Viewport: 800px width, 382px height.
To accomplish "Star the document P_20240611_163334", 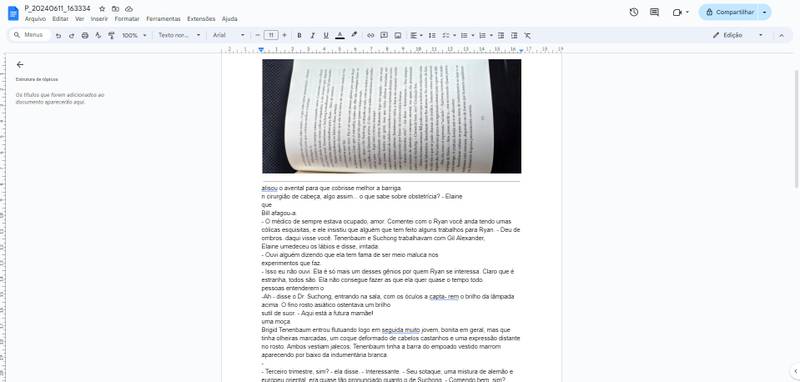I will point(102,9).
